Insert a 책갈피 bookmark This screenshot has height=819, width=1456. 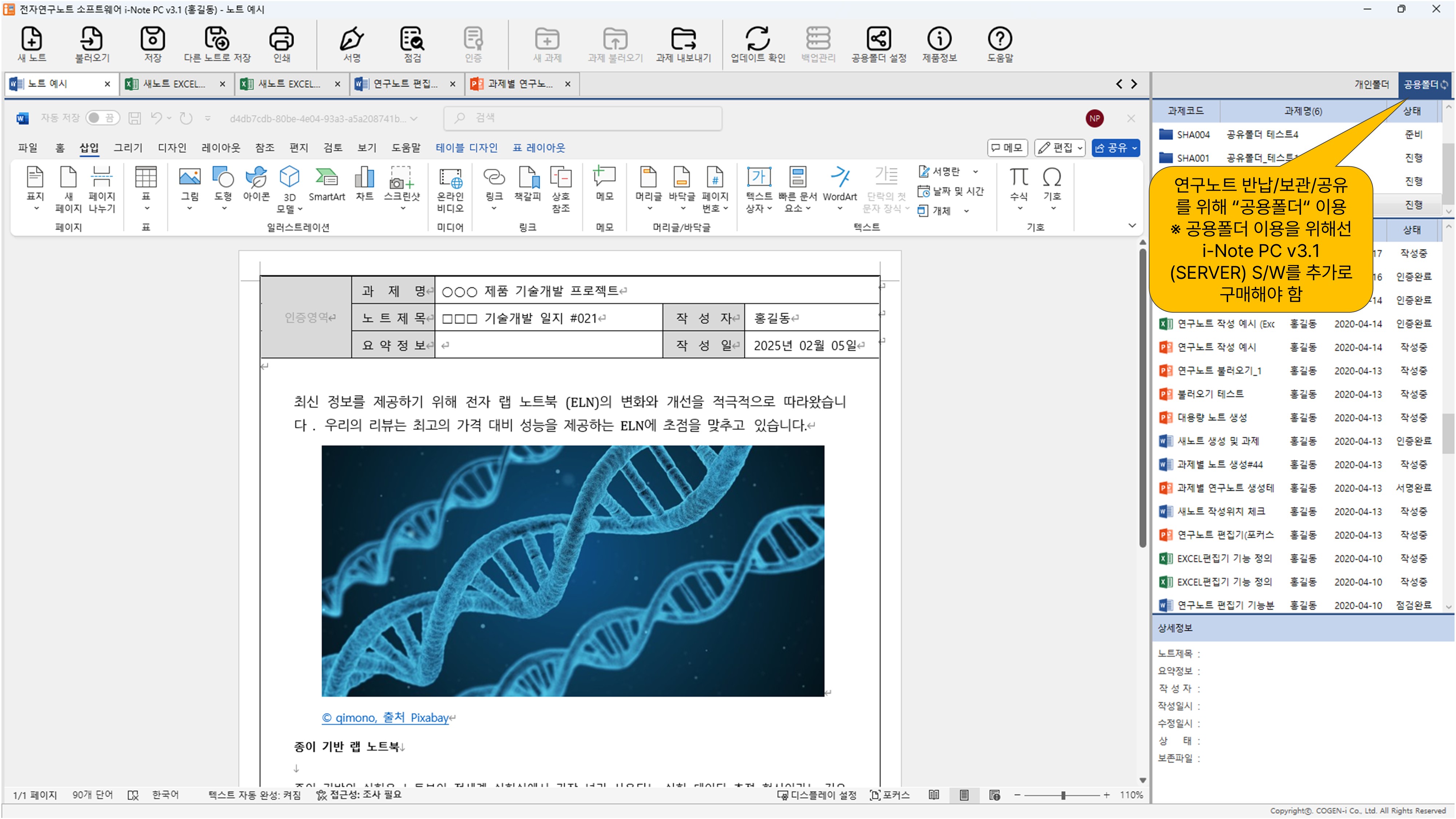tap(527, 184)
